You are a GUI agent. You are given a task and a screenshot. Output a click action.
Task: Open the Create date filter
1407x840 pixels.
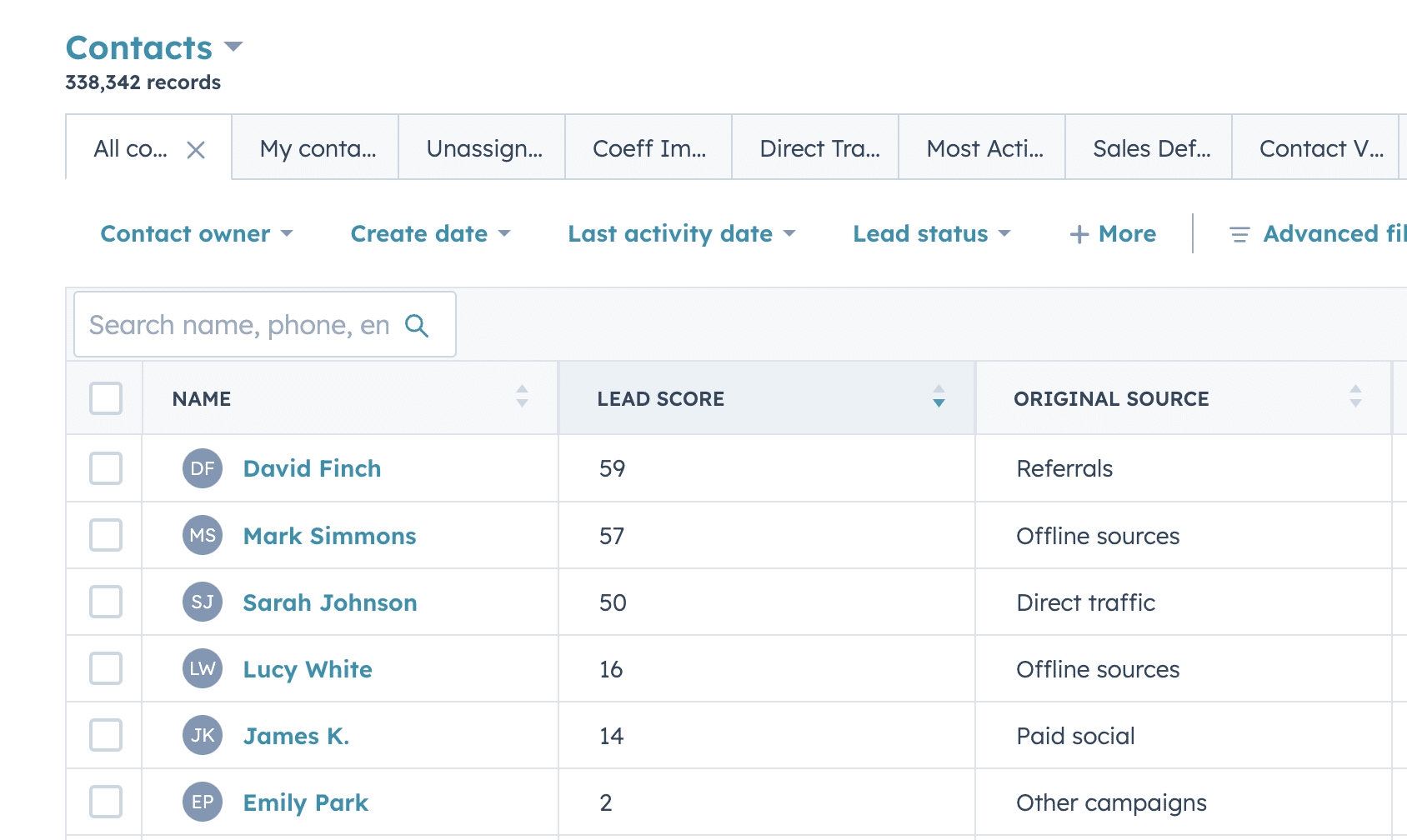(430, 233)
